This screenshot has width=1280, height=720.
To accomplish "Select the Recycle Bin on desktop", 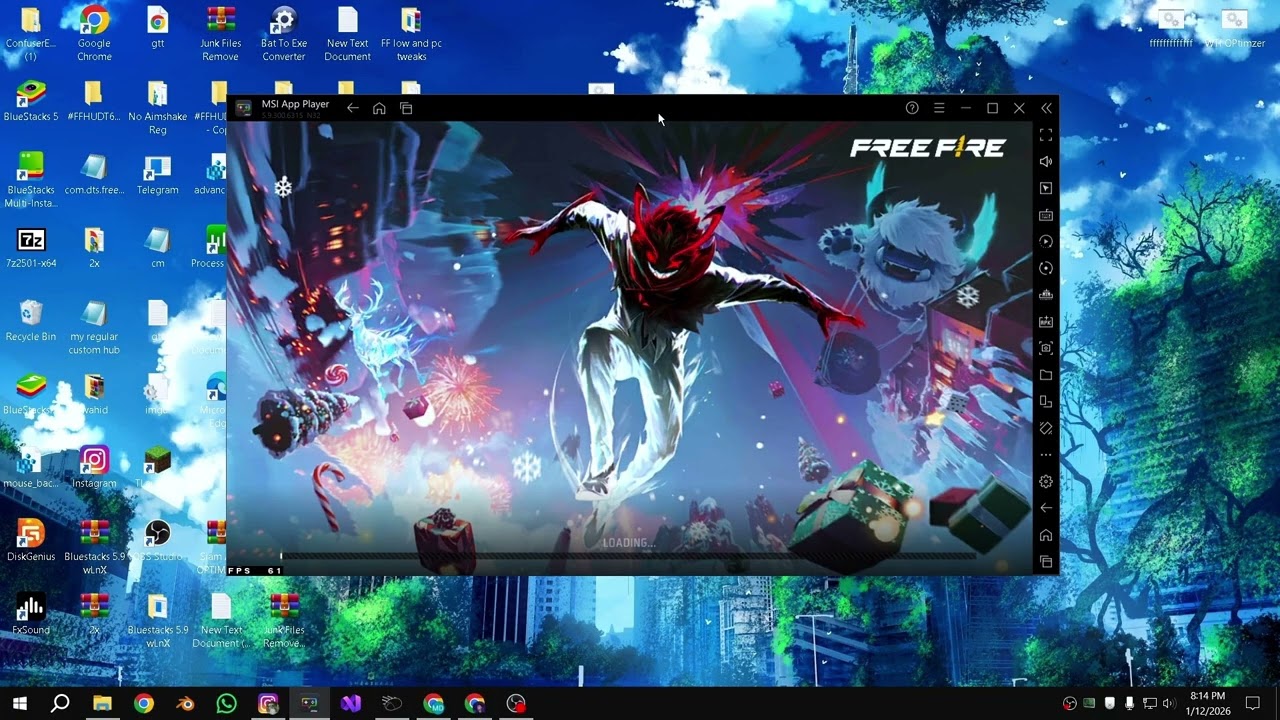I will pyautogui.click(x=31, y=322).
